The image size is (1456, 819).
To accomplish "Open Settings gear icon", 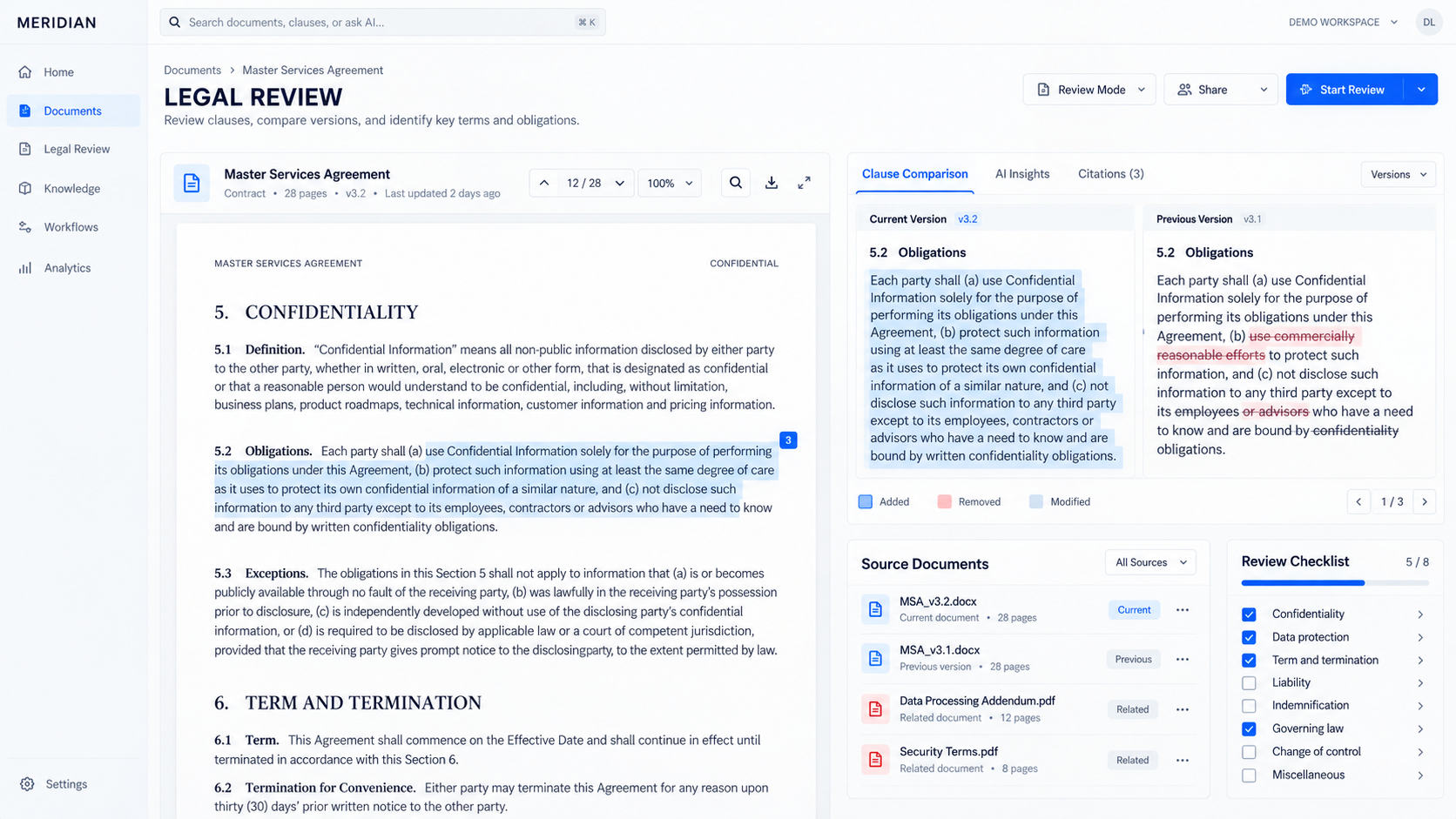I will tap(27, 784).
